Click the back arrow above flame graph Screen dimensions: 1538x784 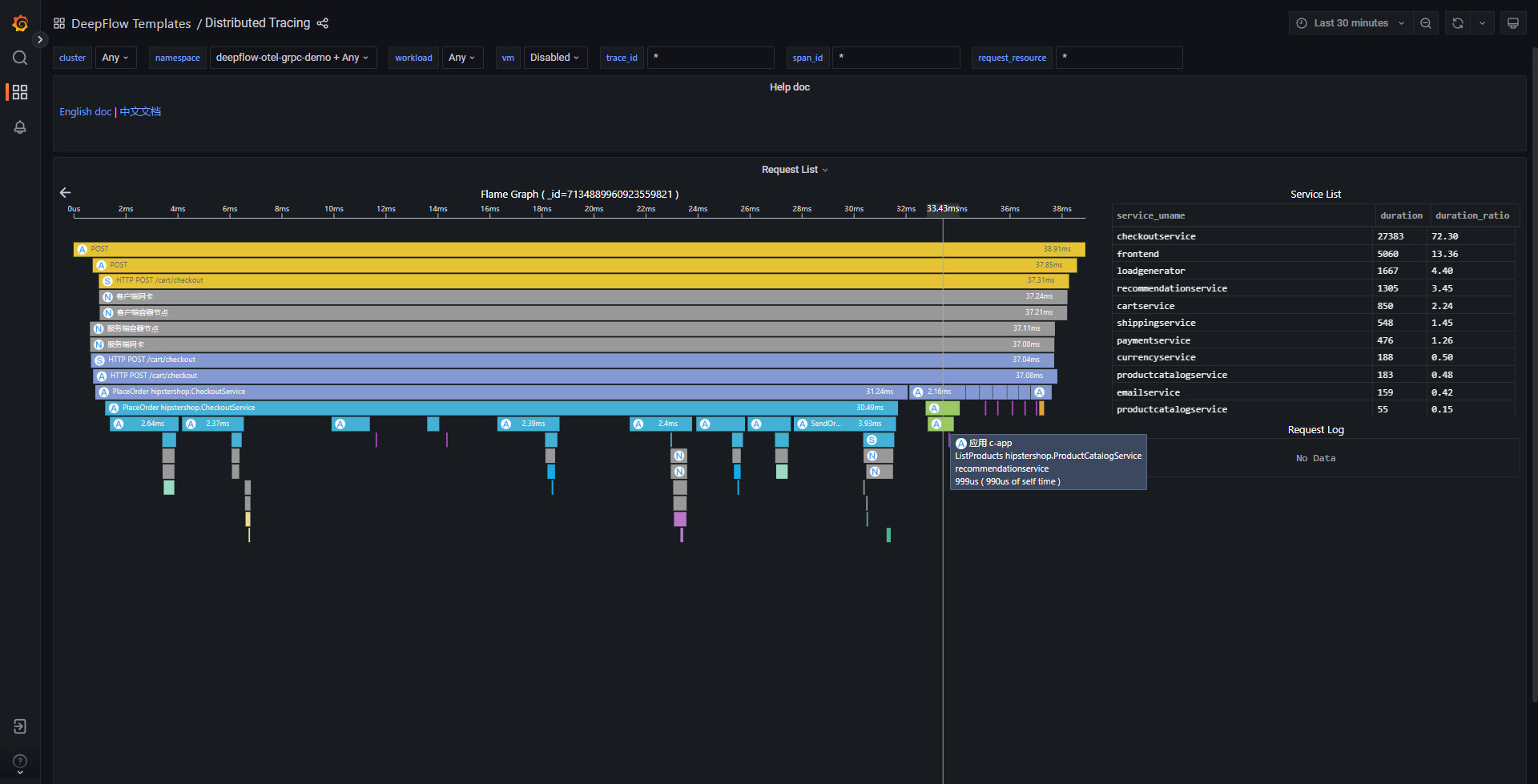coord(66,192)
